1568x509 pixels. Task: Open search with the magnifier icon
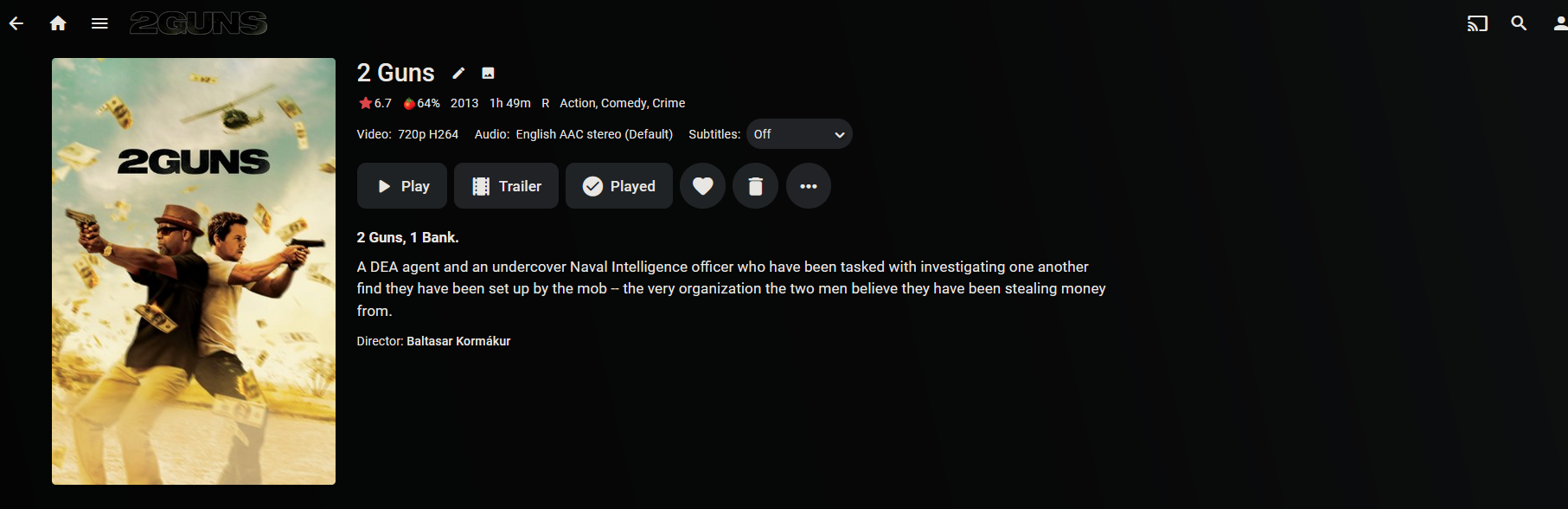point(1519,23)
